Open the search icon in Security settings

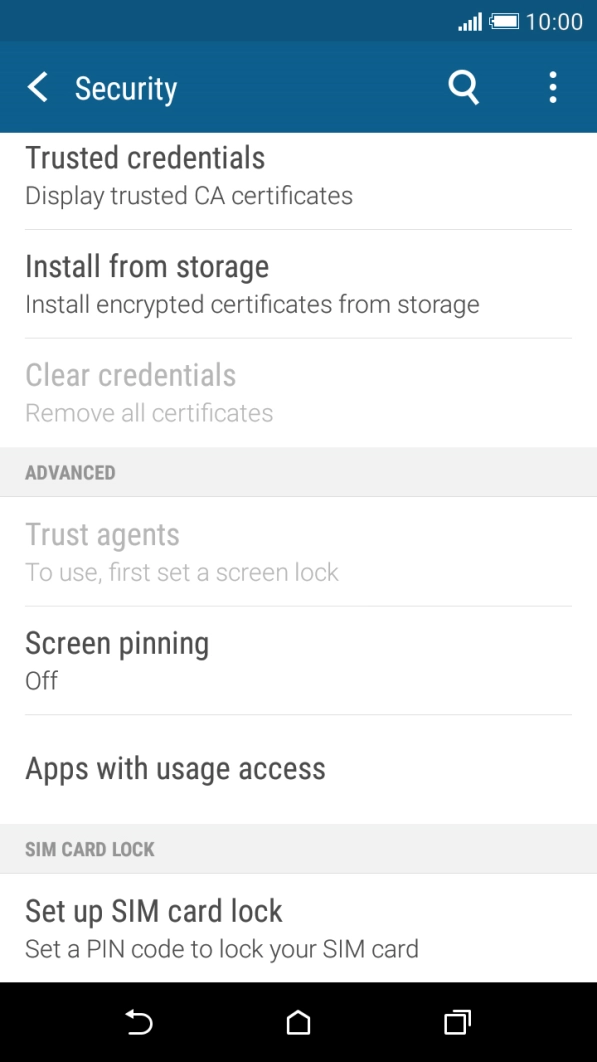click(x=463, y=87)
